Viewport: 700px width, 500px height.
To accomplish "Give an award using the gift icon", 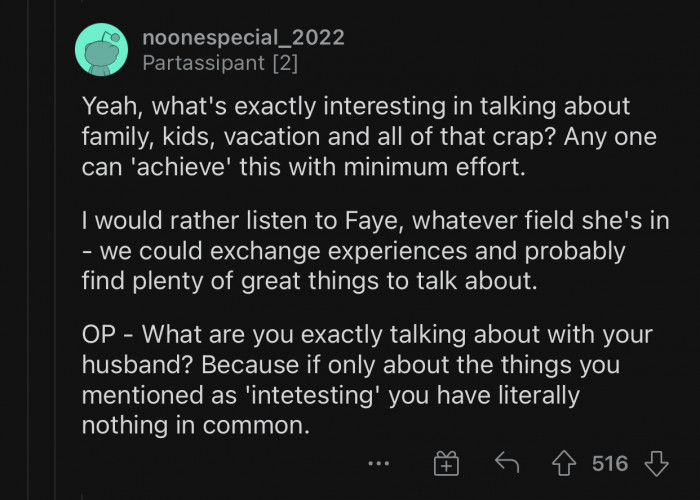I will point(445,463).
